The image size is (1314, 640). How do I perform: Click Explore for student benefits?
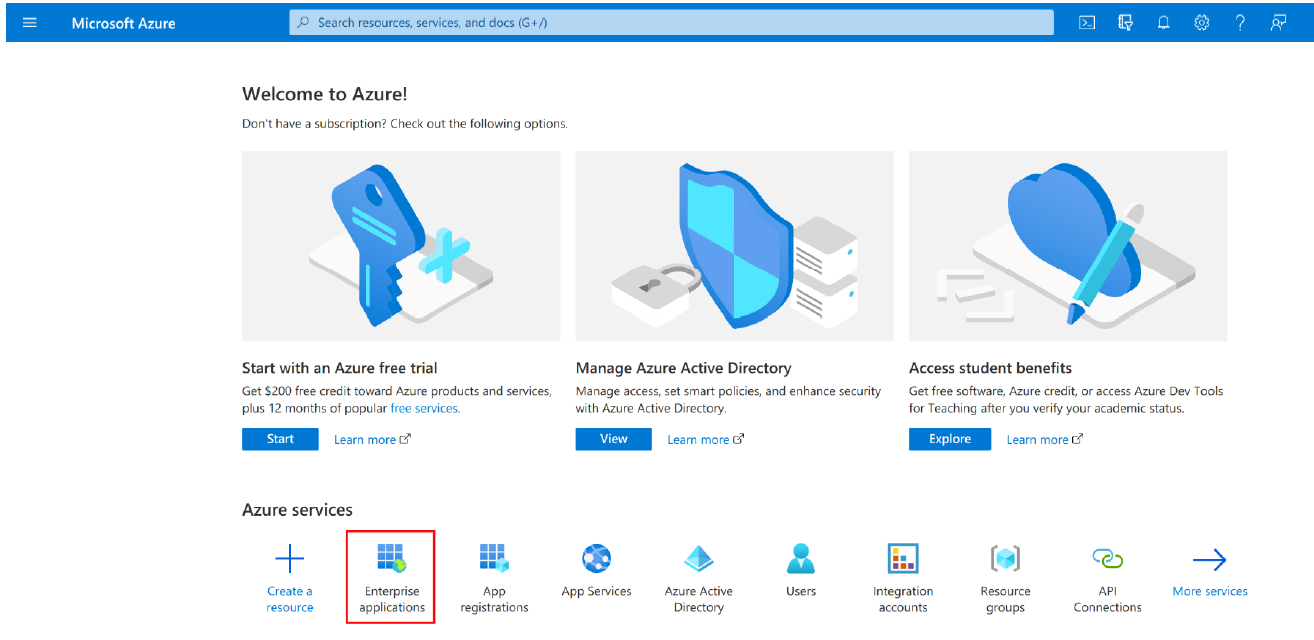[949, 439]
